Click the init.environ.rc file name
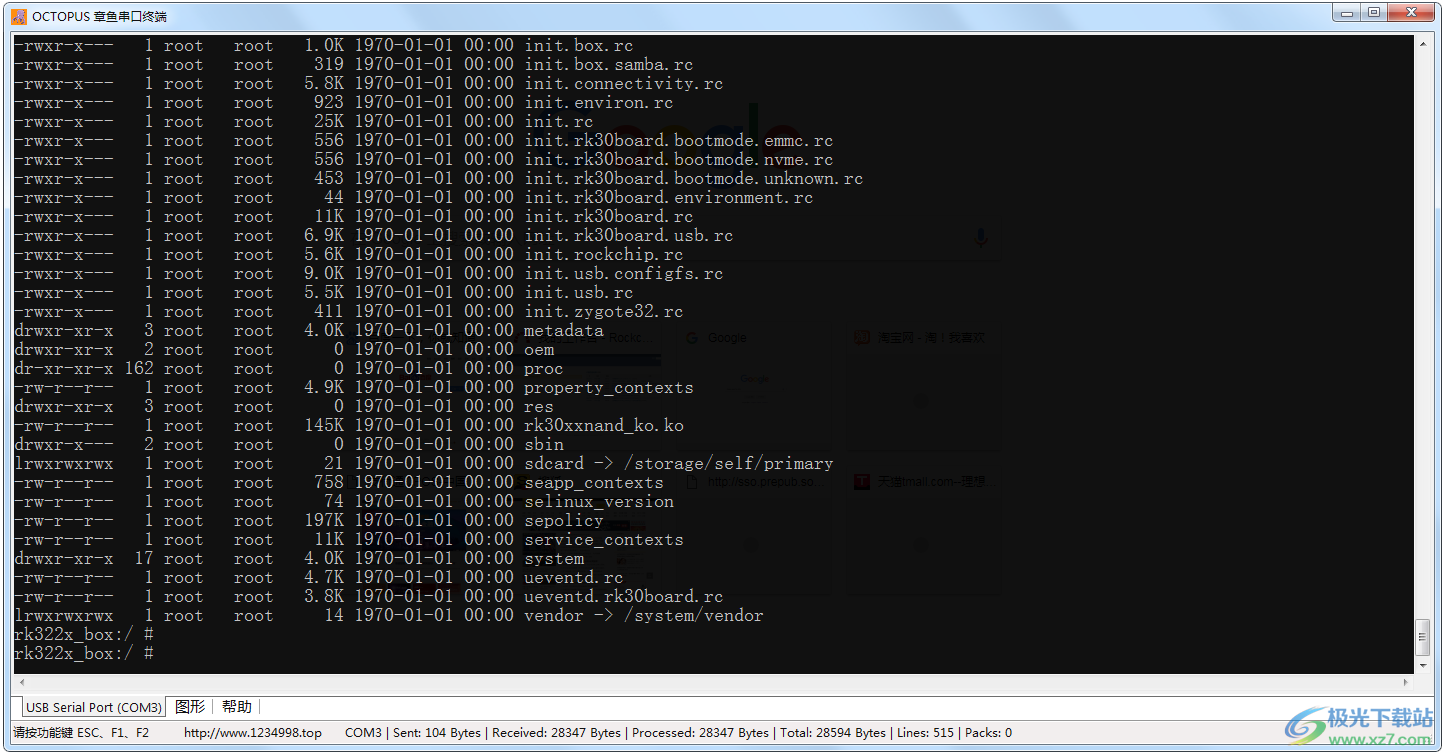The height and width of the screenshot is (756, 1444). pos(599,102)
